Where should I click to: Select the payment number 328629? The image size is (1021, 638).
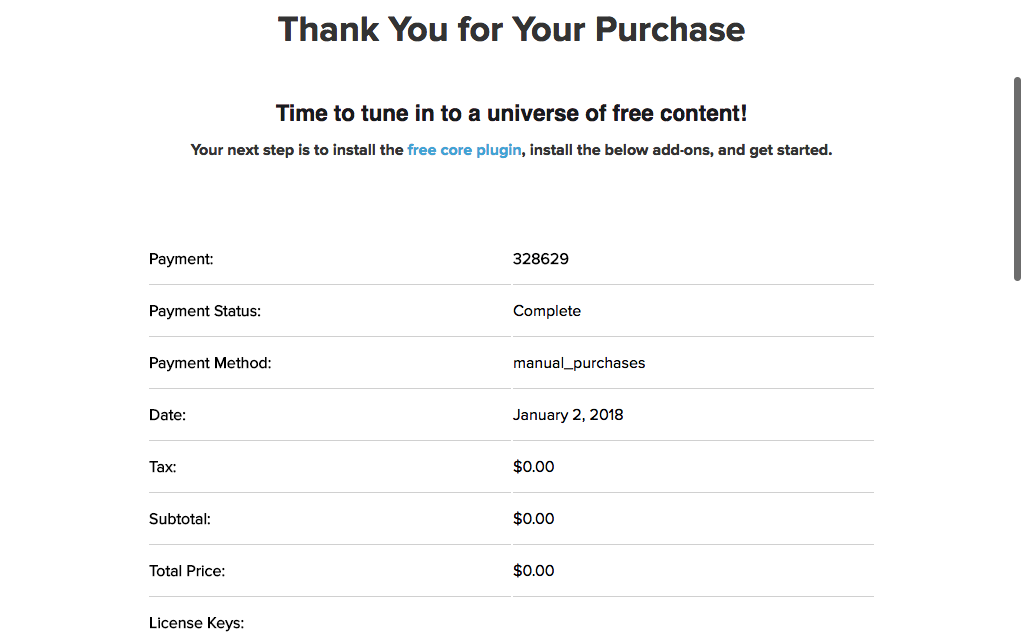click(x=541, y=258)
